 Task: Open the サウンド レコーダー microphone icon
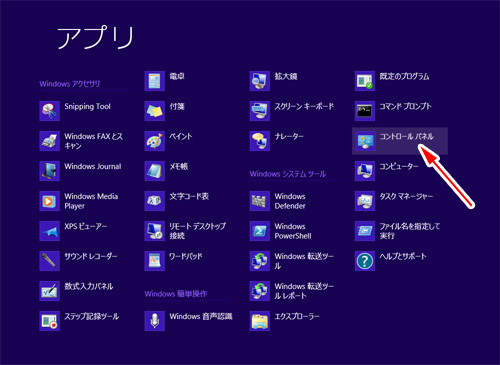point(50,261)
